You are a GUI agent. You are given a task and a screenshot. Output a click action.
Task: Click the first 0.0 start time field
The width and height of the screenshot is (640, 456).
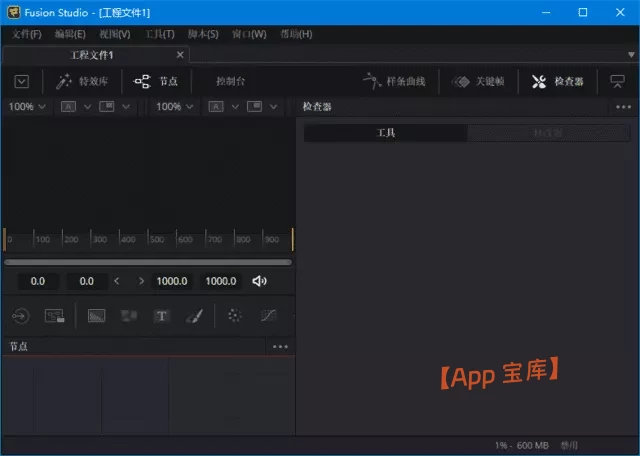point(38,281)
